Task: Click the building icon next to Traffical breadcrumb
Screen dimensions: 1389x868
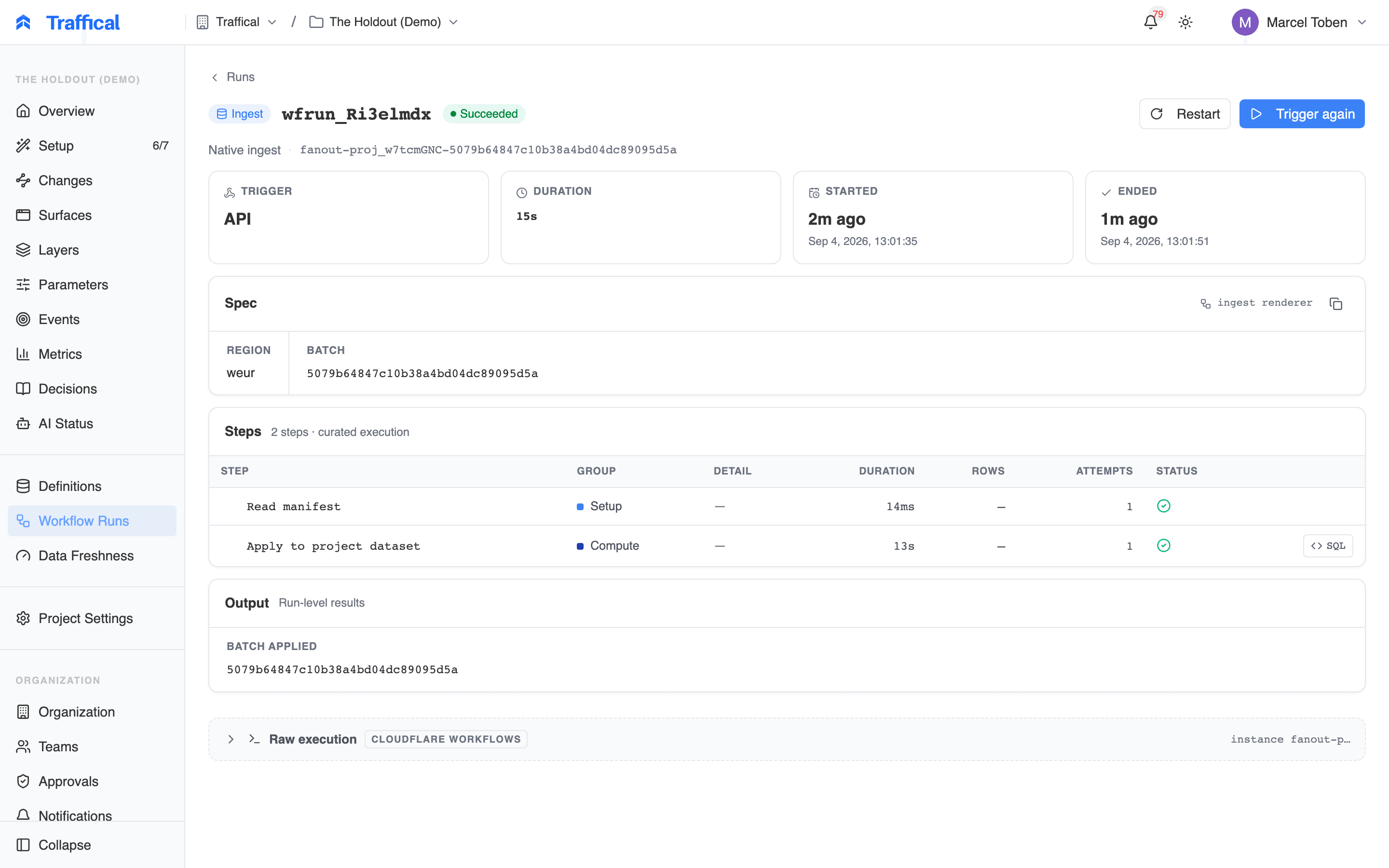Action: 202,22
